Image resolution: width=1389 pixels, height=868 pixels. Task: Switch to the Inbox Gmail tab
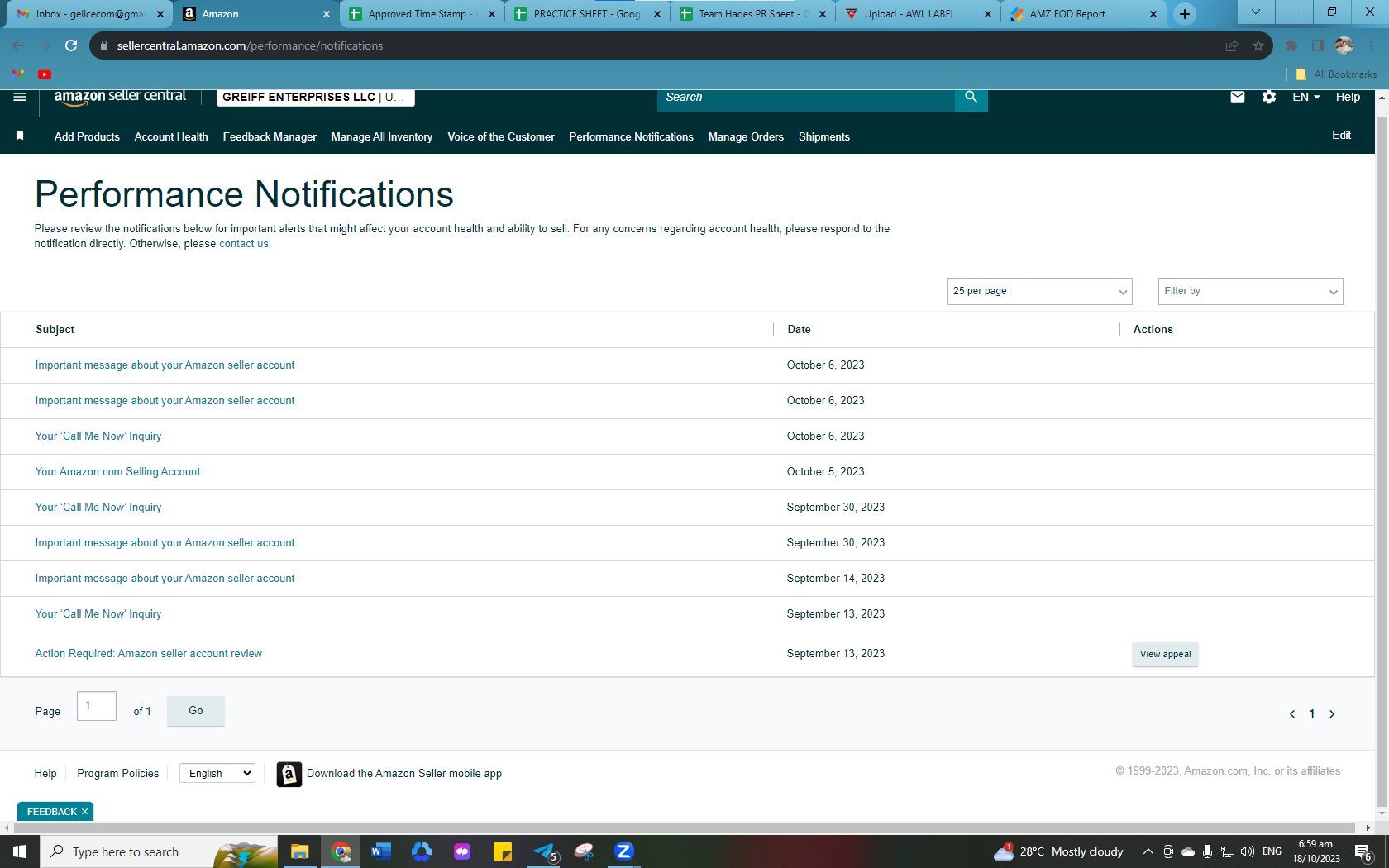click(89, 14)
